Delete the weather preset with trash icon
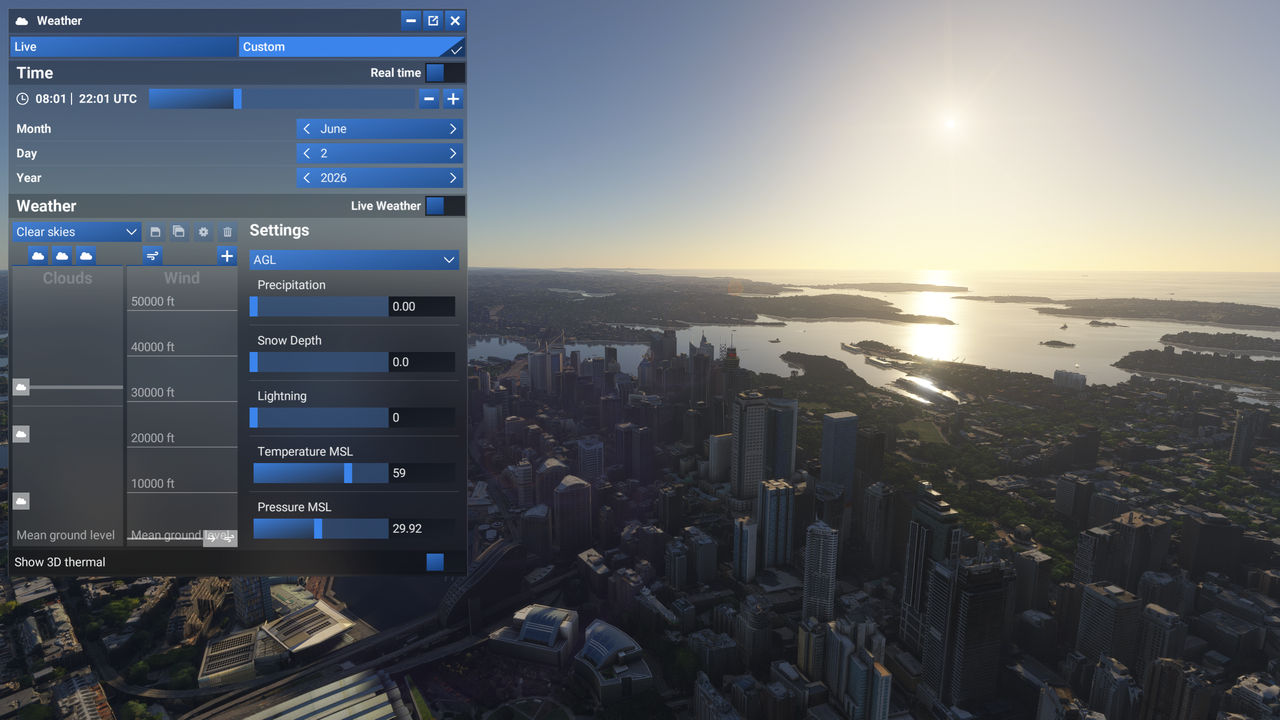This screenshot has width=1280, height=720. click(227, 232)
